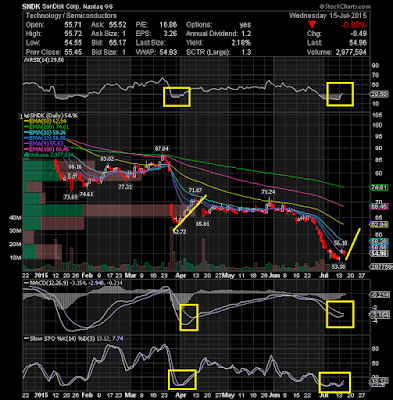Select the EMA(13) legend entry
Image resolution: width=393 pixels, height=400 pixels.
[x=45, y=138]
